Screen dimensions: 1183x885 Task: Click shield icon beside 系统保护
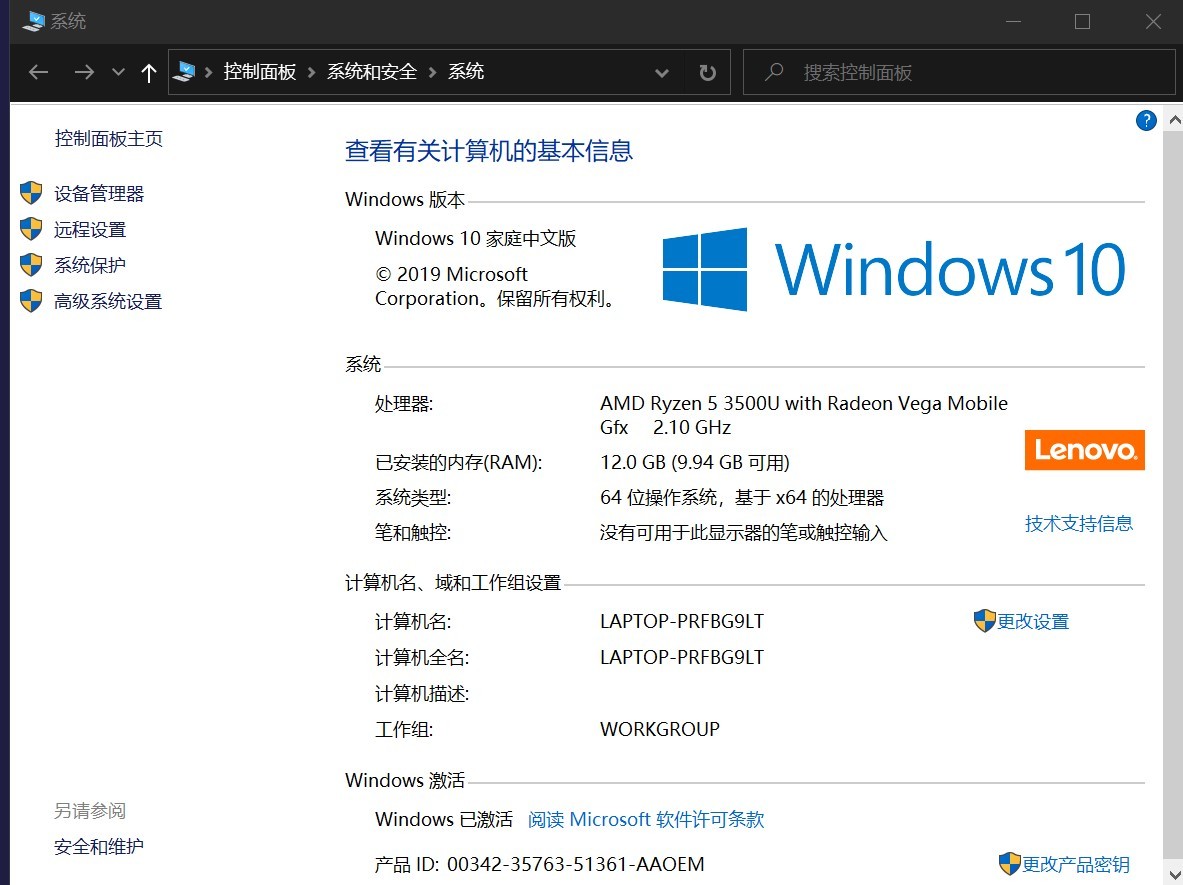pyautogui.click(x=31, y=265)
